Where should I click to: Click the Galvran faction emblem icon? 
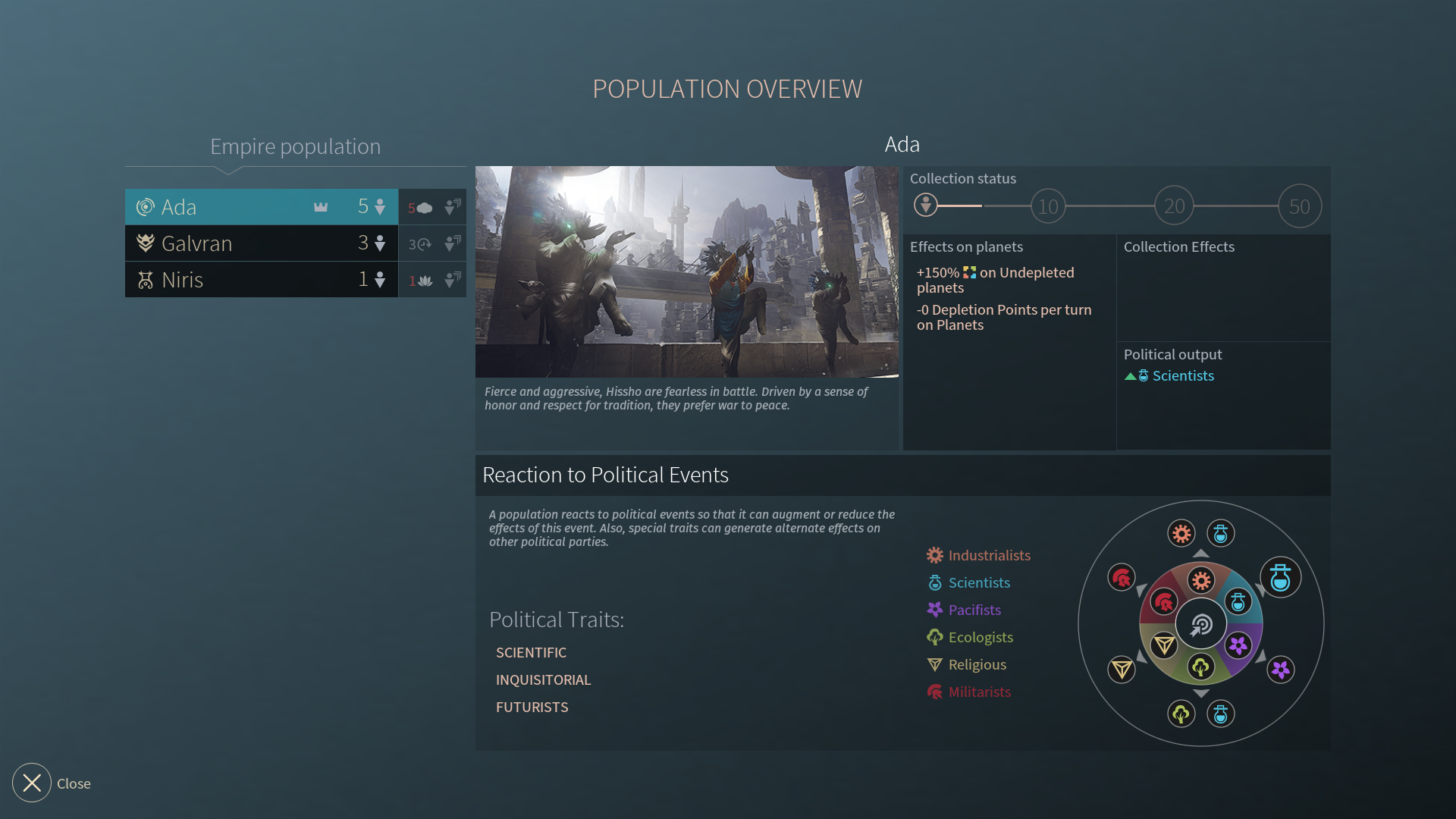(x=145, y=243)
